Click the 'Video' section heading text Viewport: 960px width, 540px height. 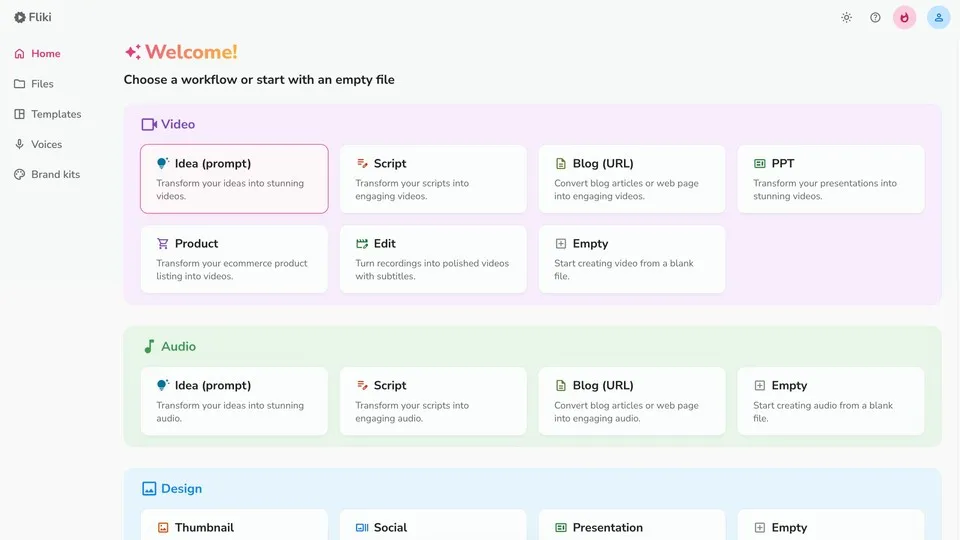178,124
